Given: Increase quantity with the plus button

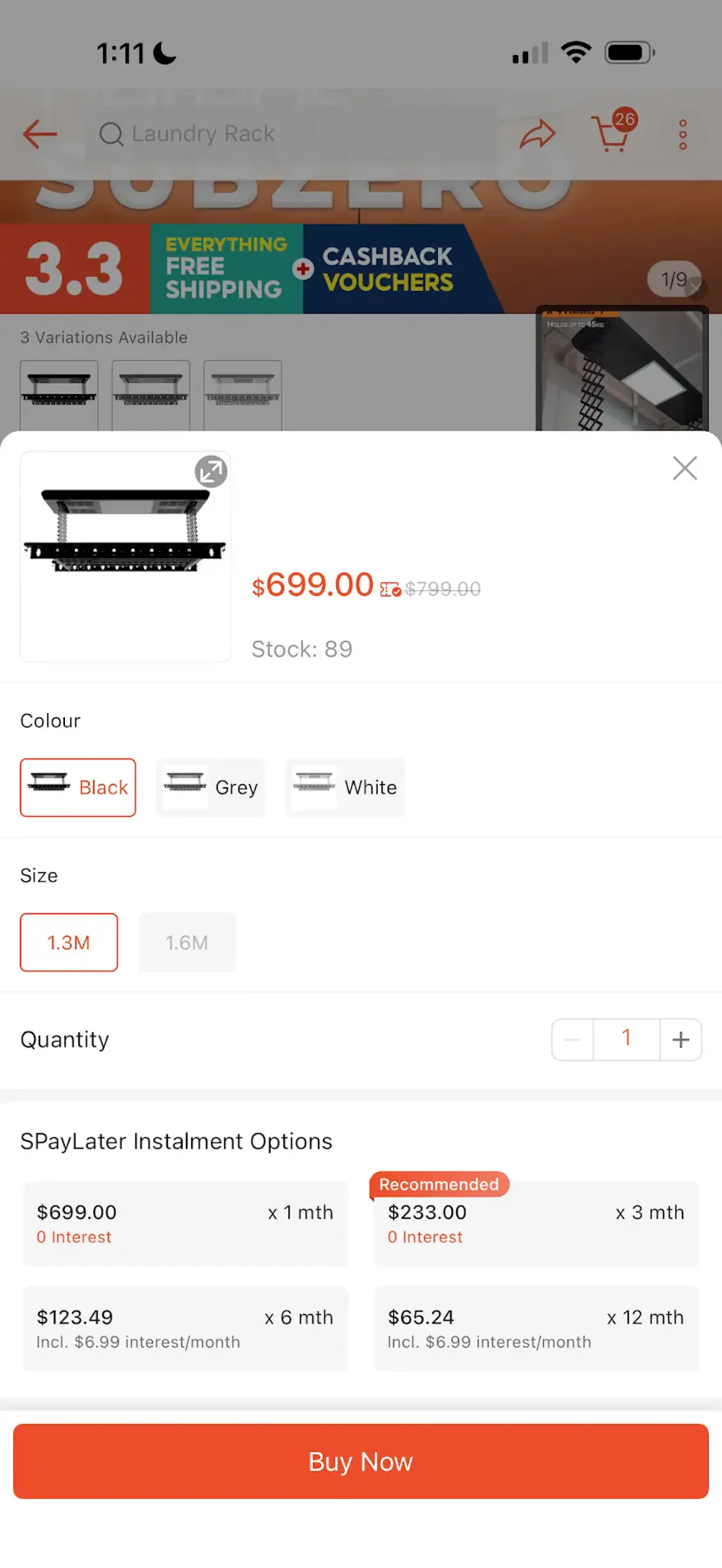Looking at the screenshot, I should [x=680, y=1039].
